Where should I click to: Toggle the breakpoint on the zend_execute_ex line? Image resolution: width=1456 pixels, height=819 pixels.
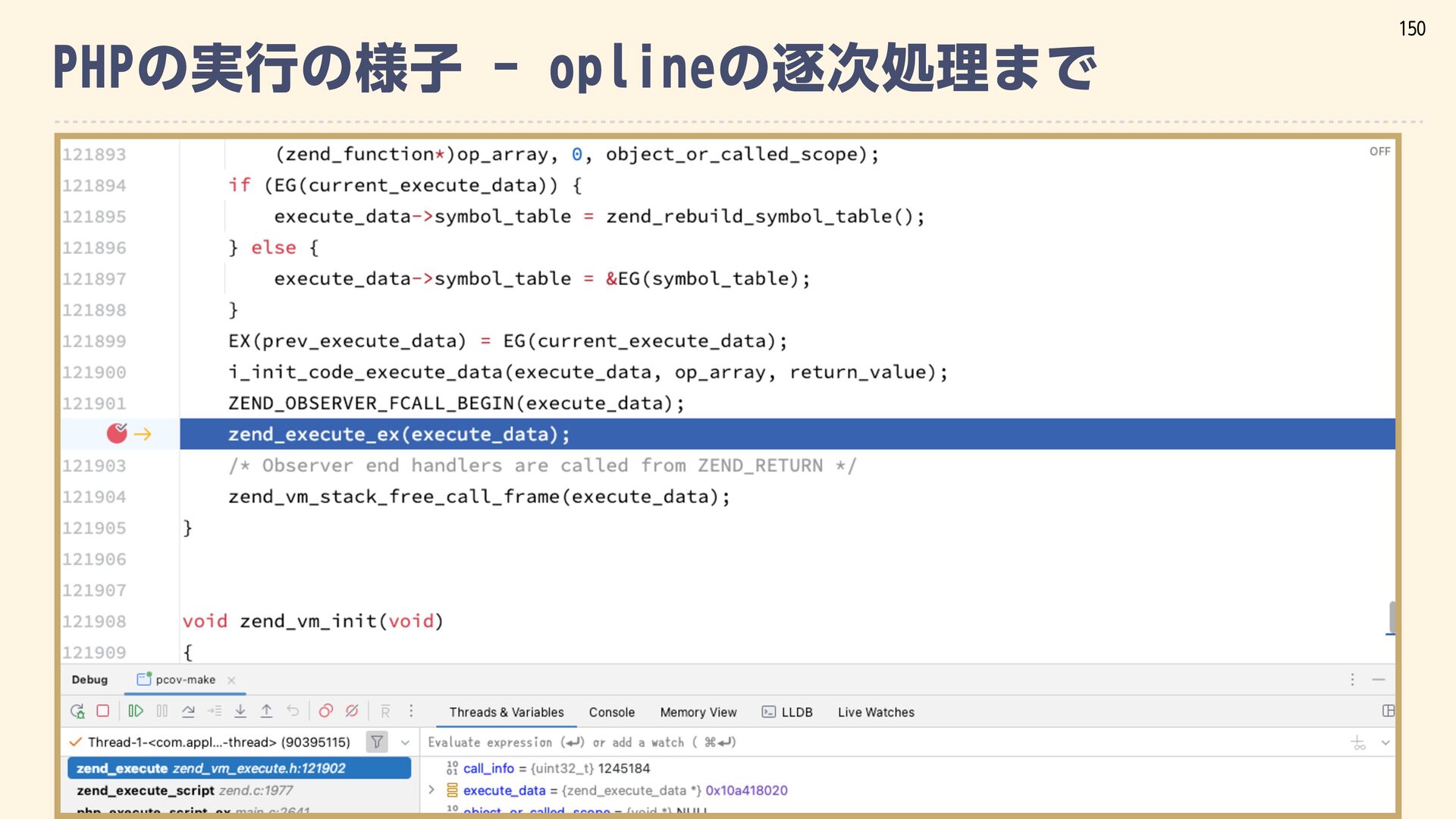pos(117,434)
